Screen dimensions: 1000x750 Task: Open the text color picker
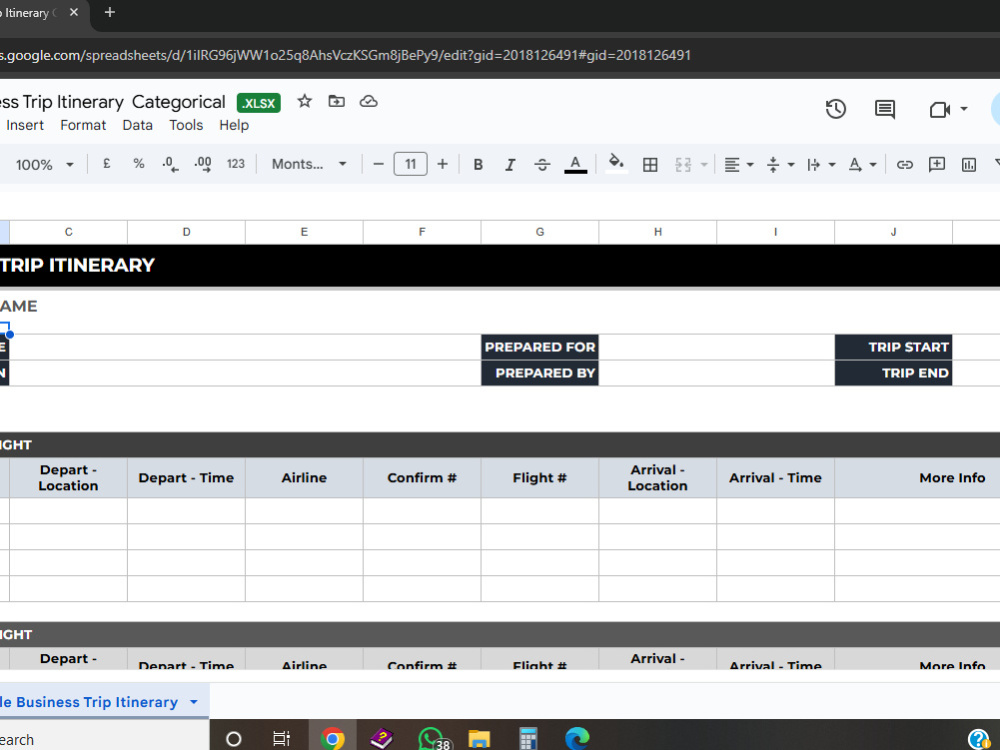pos(575,165)
